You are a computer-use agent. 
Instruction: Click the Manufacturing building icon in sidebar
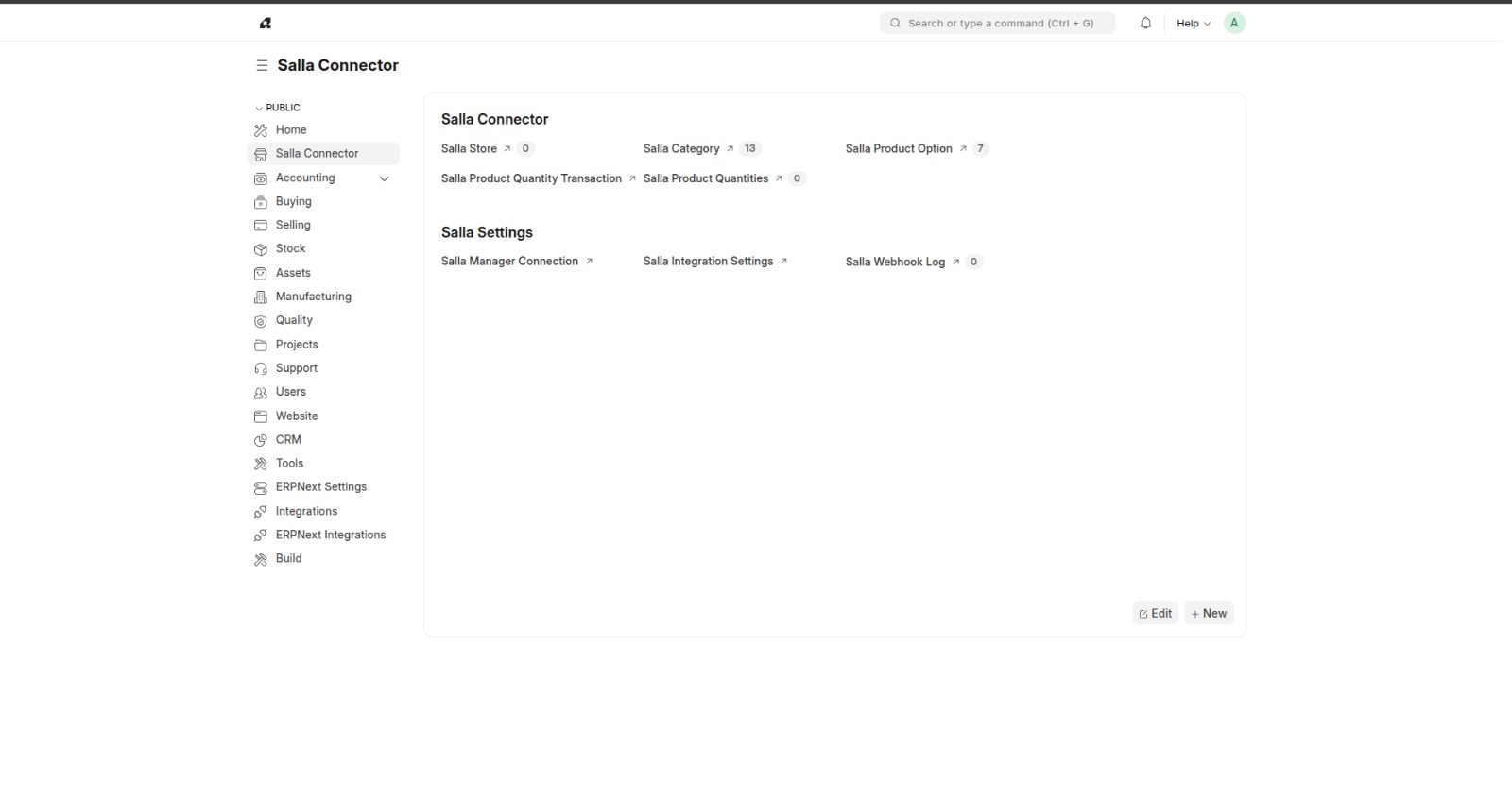(x=261, y=297)
